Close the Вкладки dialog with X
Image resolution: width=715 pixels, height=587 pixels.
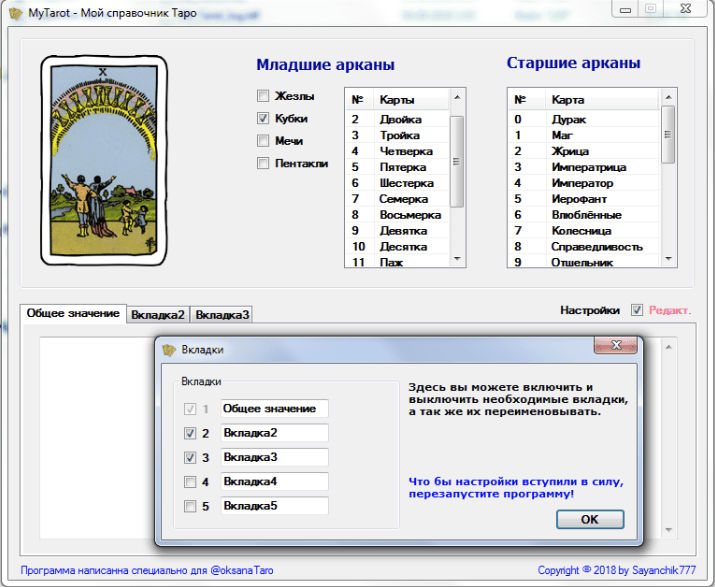pos(616,345)
